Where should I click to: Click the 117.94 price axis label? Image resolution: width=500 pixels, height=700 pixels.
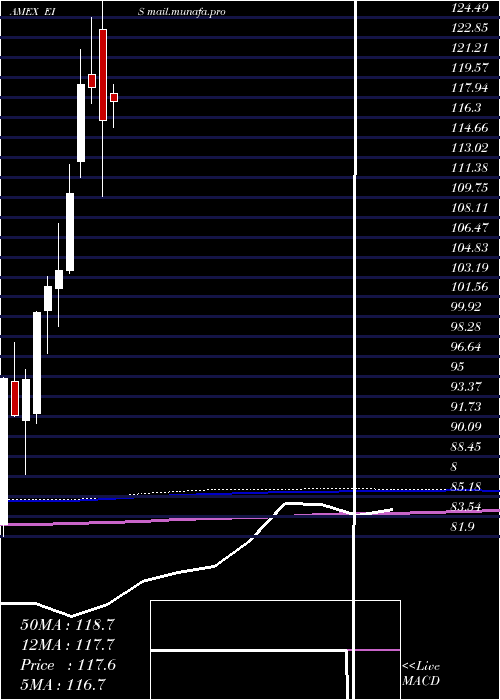(470, 88)
